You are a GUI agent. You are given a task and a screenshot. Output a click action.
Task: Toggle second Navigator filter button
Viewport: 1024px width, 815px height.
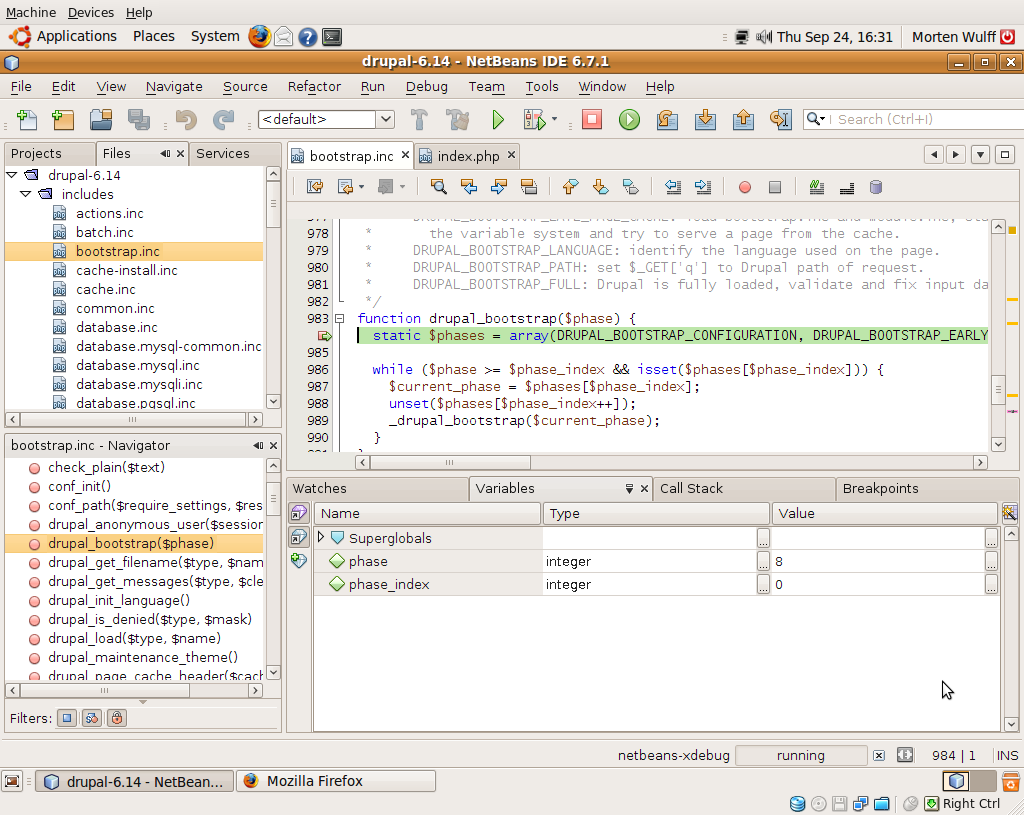pos(91,718)
